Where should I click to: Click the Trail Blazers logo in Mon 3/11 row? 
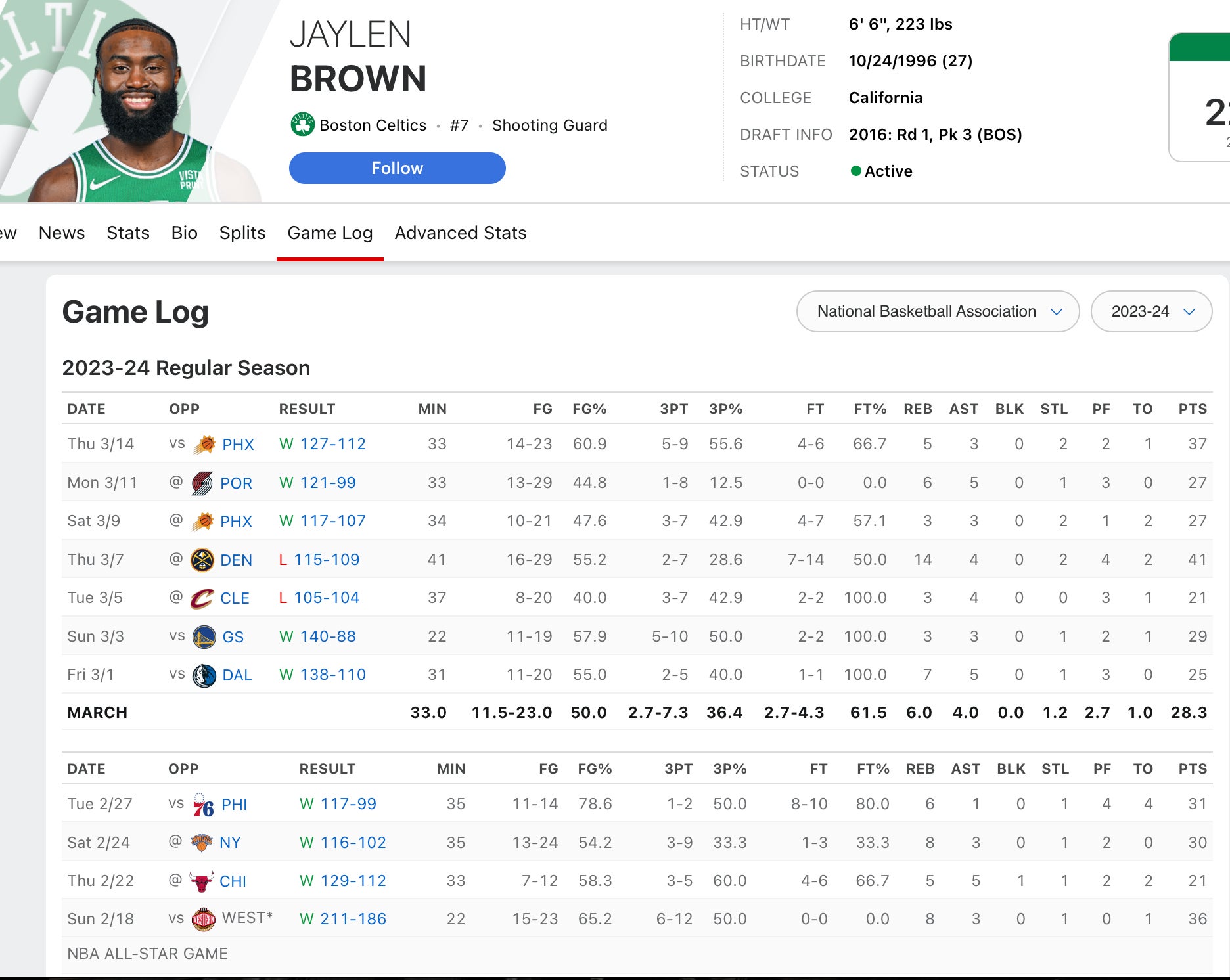coord(202,483)
